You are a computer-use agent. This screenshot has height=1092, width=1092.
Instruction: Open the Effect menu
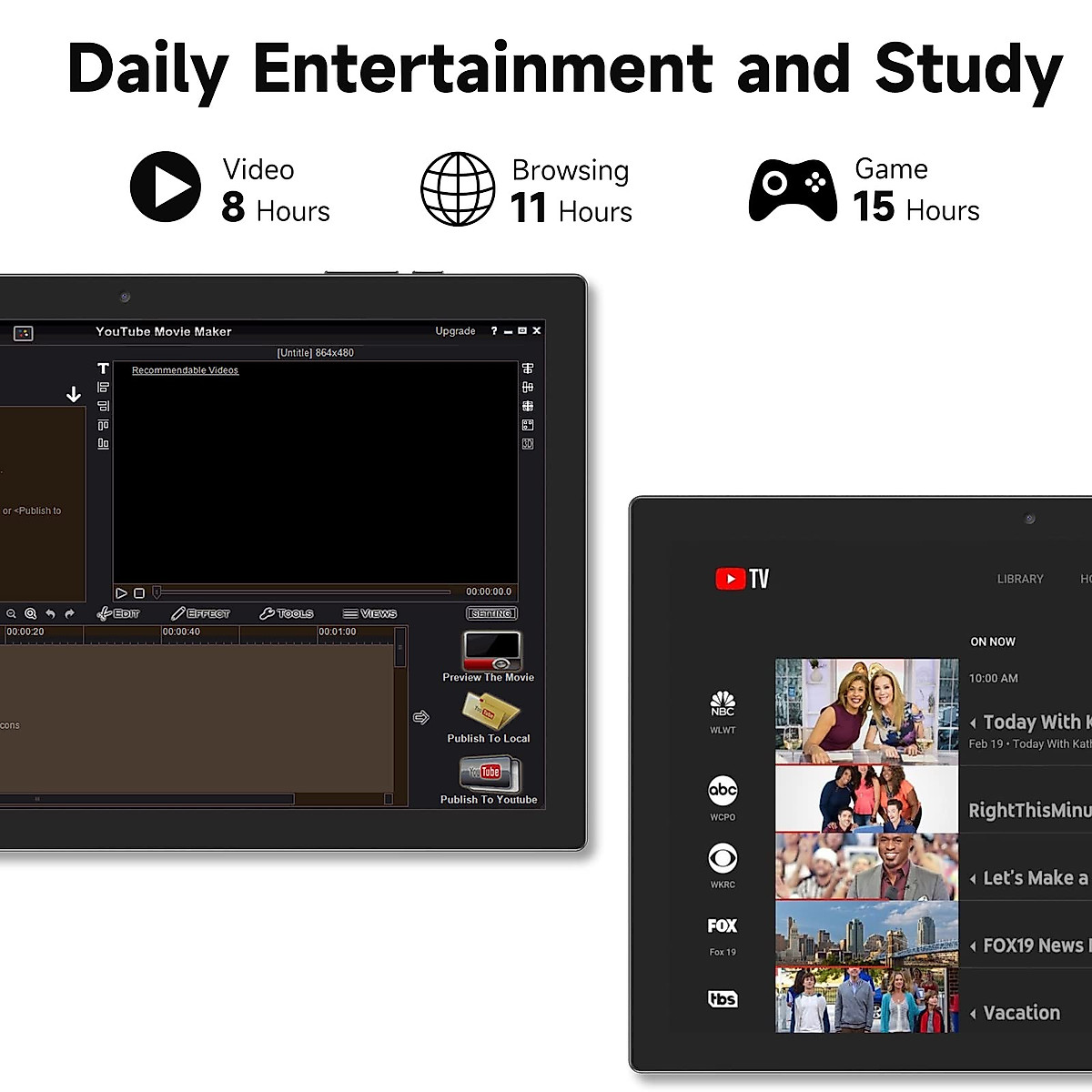201,614
